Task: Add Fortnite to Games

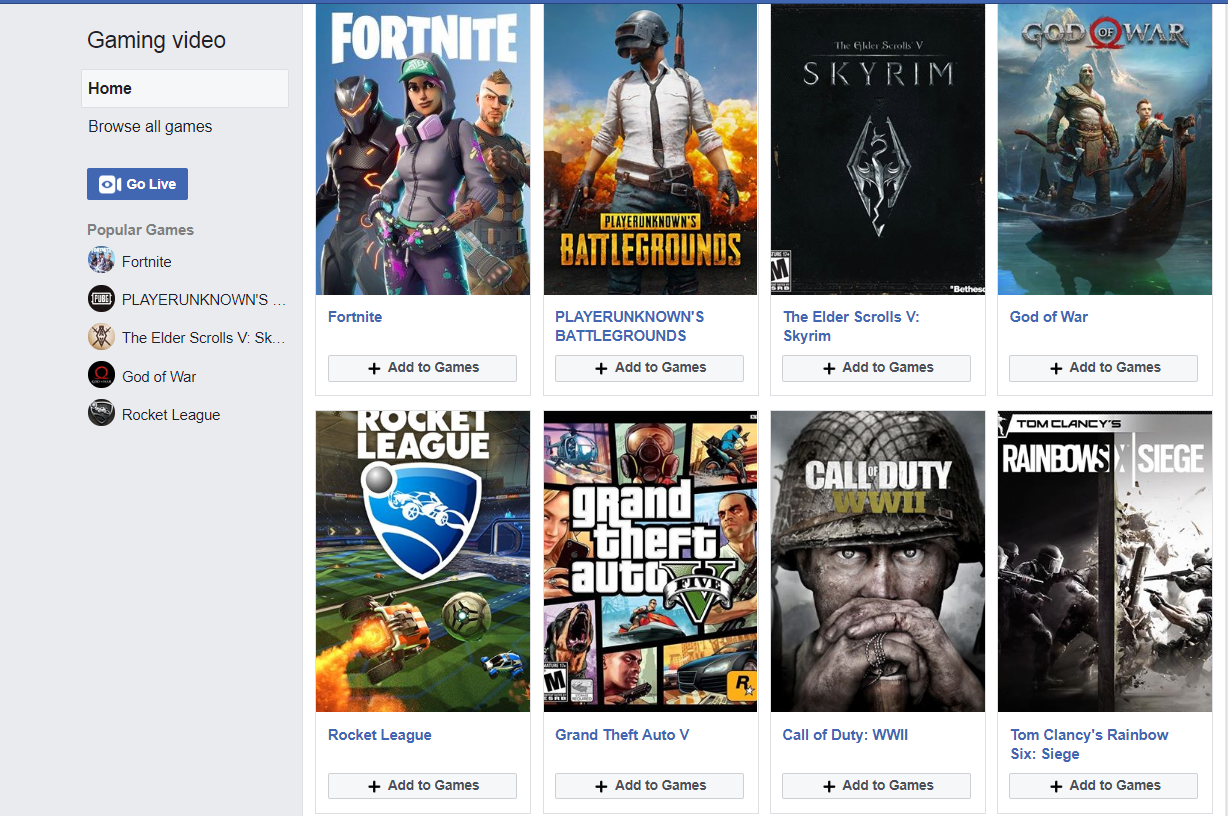Action: coord(422,368)
